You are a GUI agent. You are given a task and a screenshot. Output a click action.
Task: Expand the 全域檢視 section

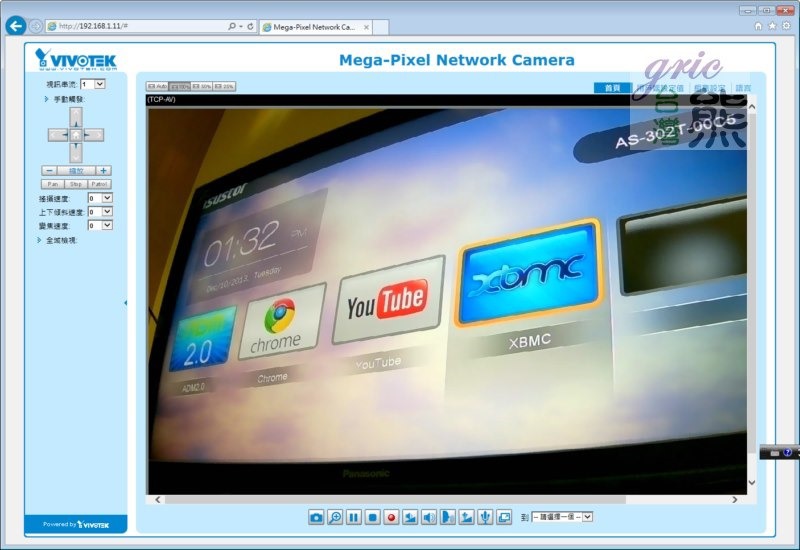[57, 240]
